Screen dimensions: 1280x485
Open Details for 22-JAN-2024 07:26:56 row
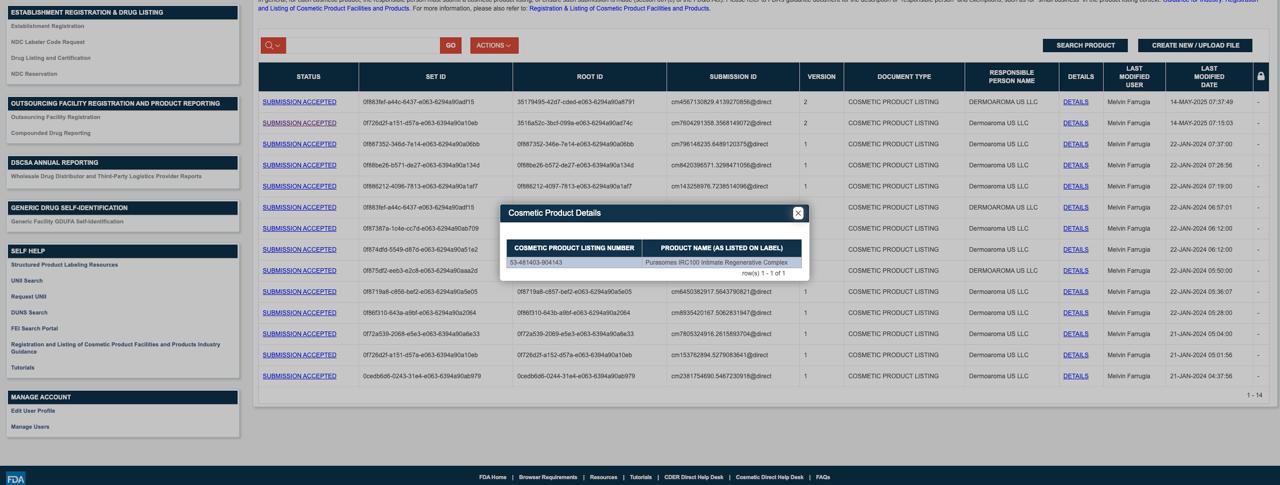coord(1076,165)
